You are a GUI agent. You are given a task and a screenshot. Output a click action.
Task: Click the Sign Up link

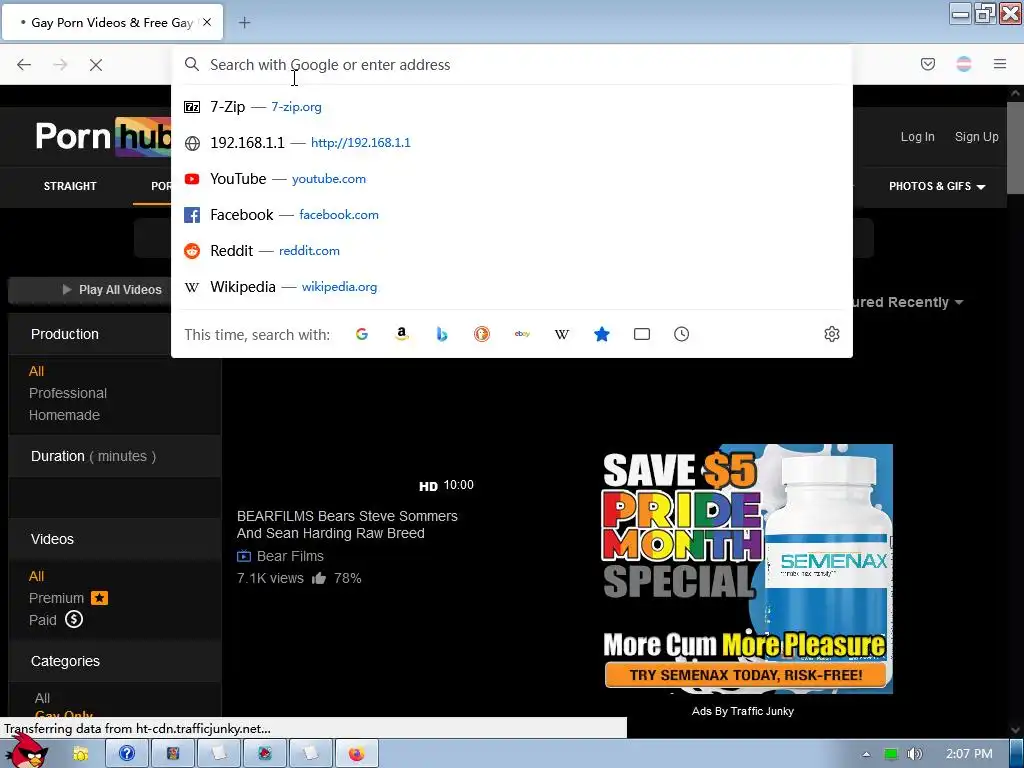coord(976,136)
